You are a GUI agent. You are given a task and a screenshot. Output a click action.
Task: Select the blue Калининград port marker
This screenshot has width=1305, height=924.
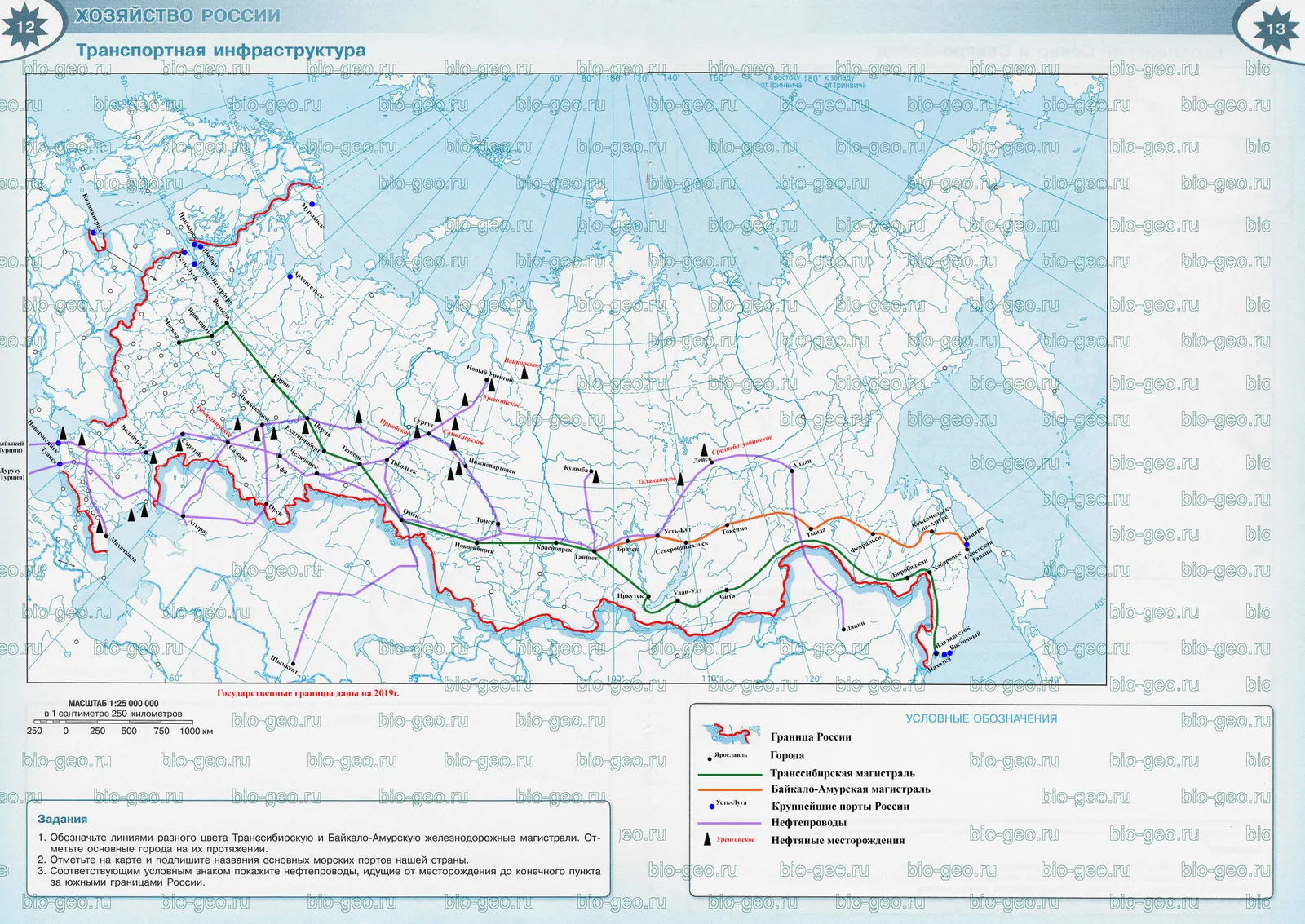coord(94,232)
